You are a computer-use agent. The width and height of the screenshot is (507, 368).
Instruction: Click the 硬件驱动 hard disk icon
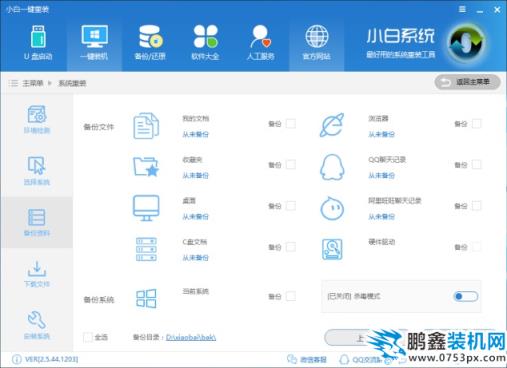click(x=332, y=249)
